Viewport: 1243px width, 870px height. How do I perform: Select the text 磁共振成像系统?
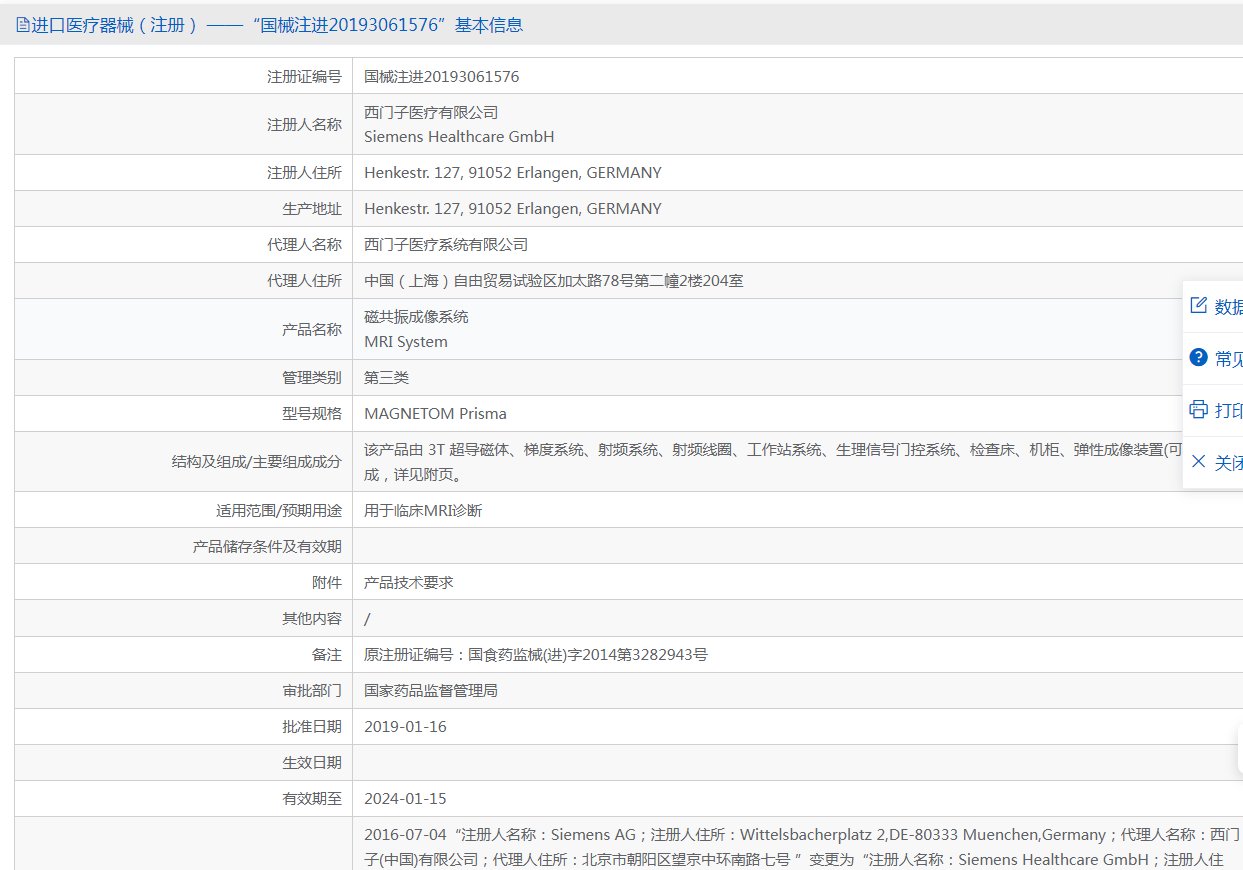[416, 317]
